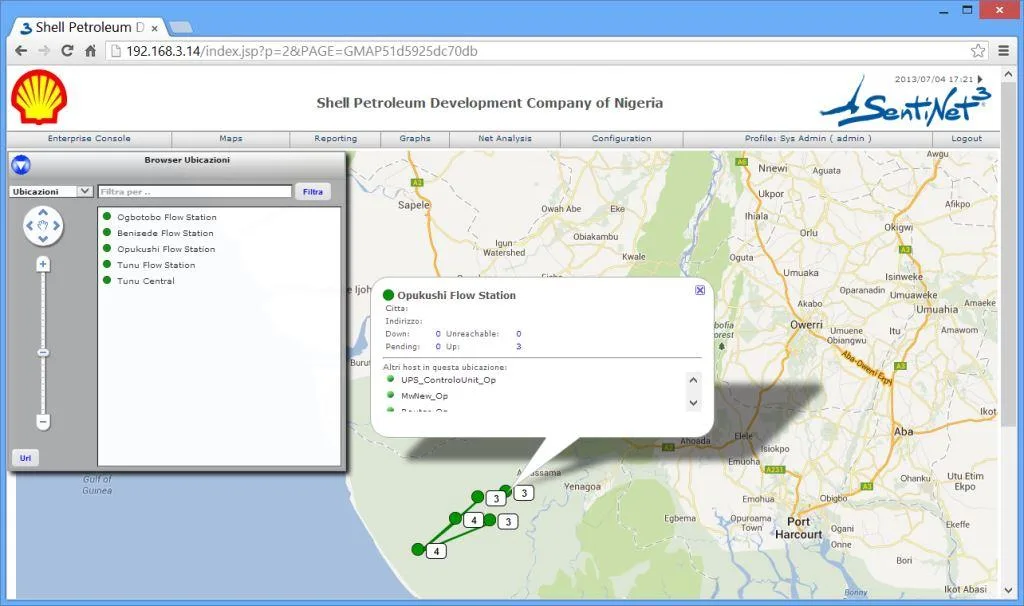Pan map left with arrow
1024x606 pixels.
(x=29, y=226)
